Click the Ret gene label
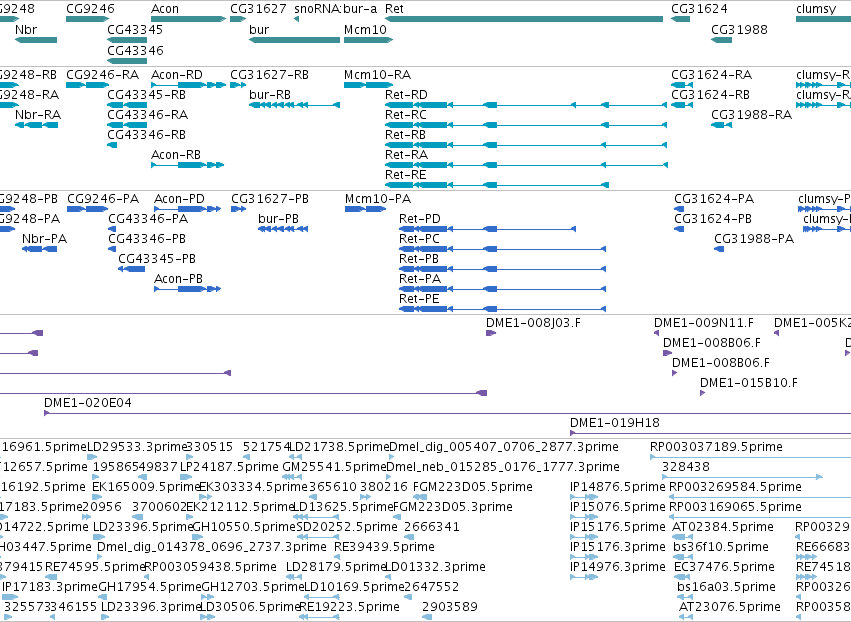The height and width of the screenshot is (622, 851). coord(394,9)
